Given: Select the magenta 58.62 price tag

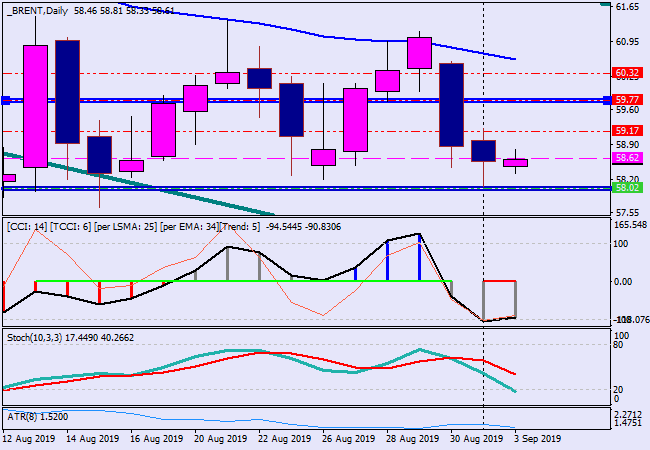Looking at the screenshot, I should 627,158.
